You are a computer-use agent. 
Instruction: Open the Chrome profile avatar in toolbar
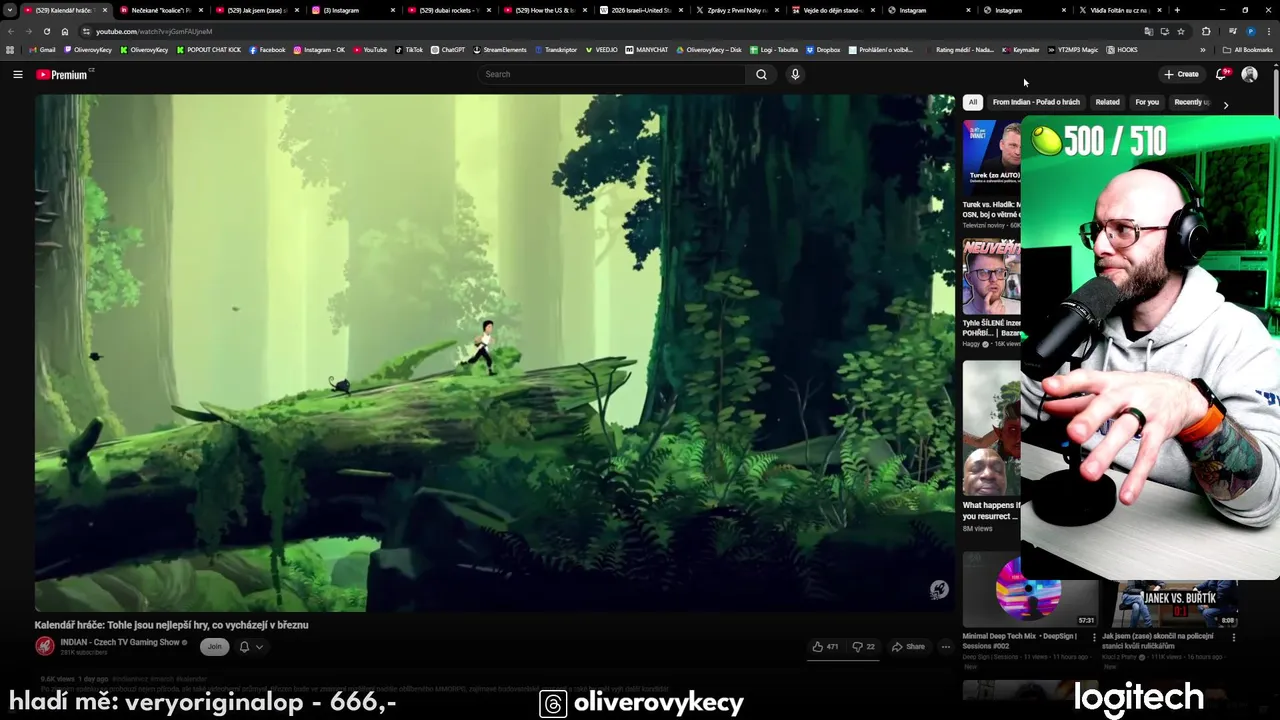pos(1250,31)
